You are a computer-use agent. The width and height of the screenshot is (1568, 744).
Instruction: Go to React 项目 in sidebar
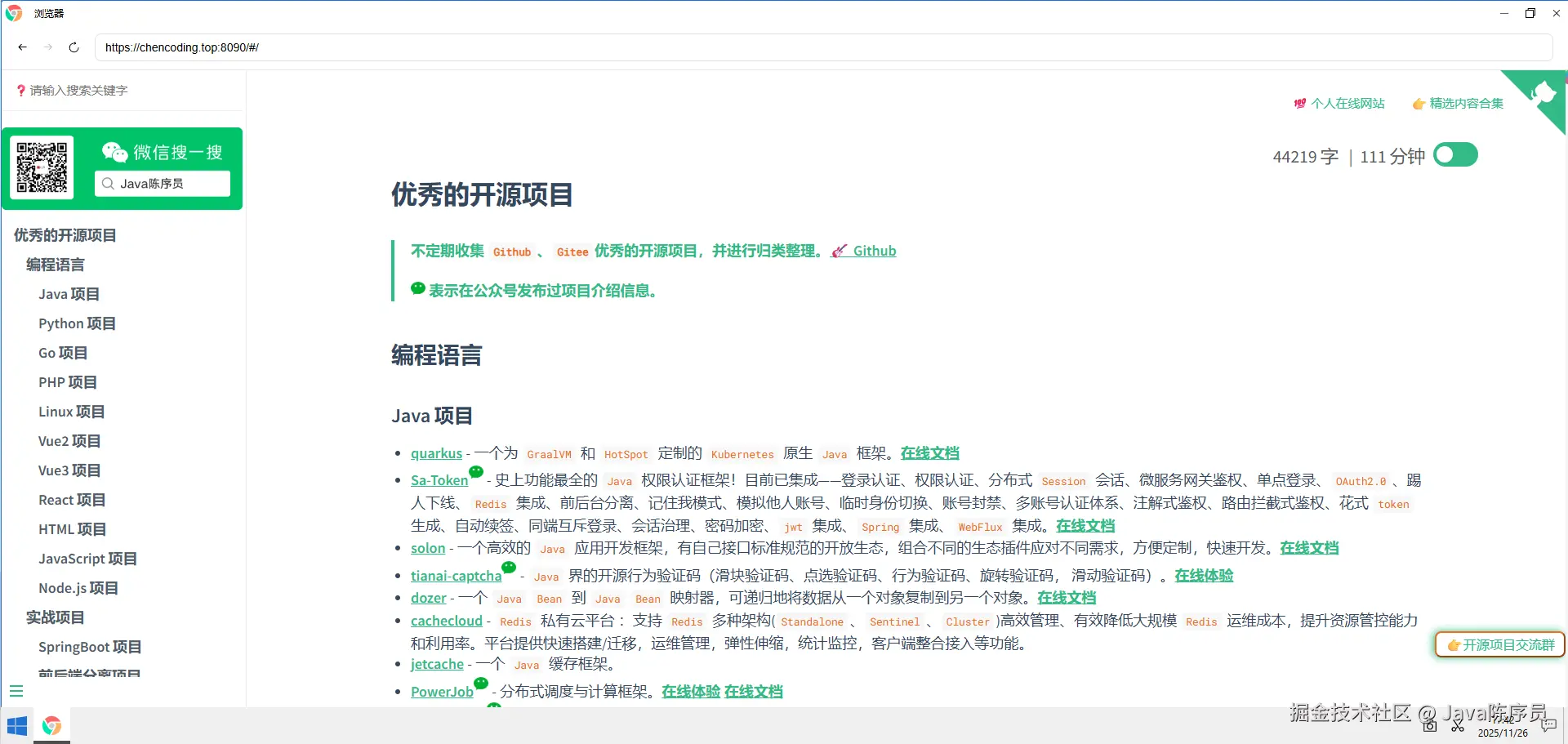(x=72, y=500)
